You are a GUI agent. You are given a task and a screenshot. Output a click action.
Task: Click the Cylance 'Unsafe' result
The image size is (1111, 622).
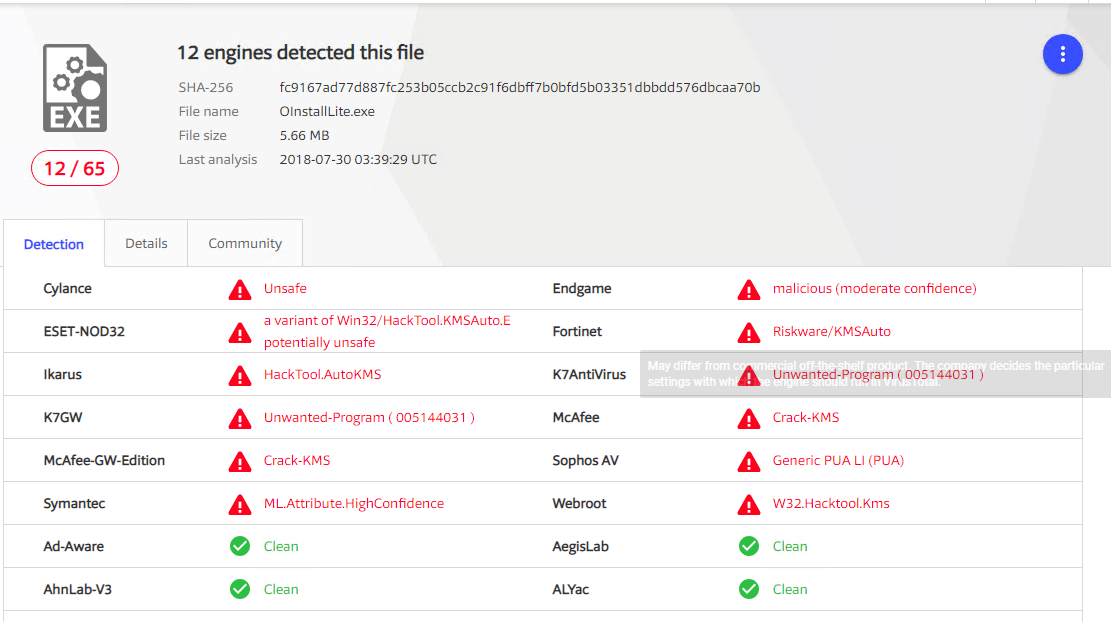point(286,288)
